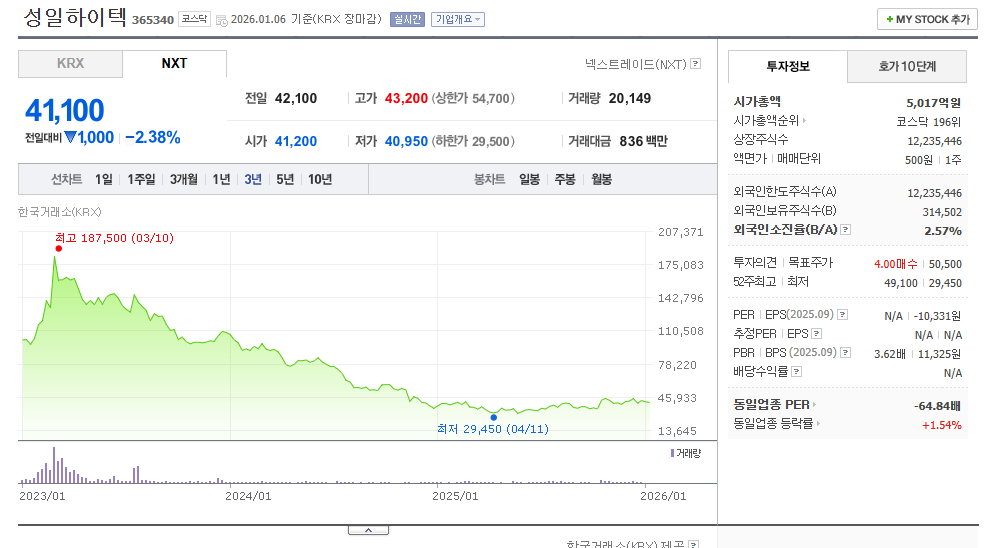Click help icon next to 추정PER EPS
Screen dimensions: 996x548
point(817,333)
